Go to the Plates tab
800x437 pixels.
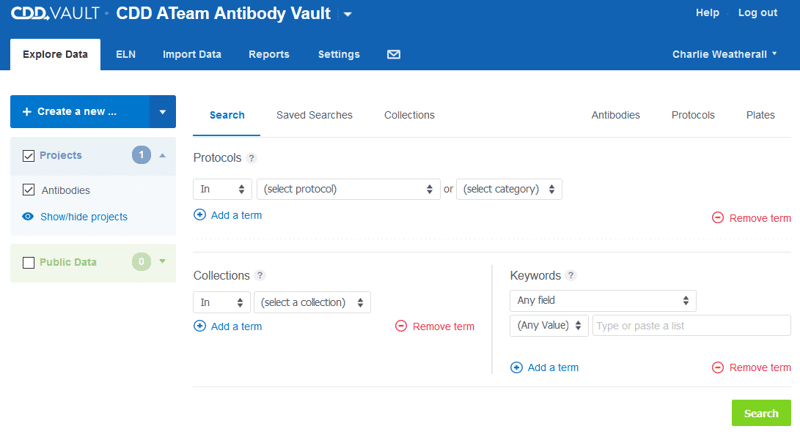pyautogui.click(x=760, y=115)
